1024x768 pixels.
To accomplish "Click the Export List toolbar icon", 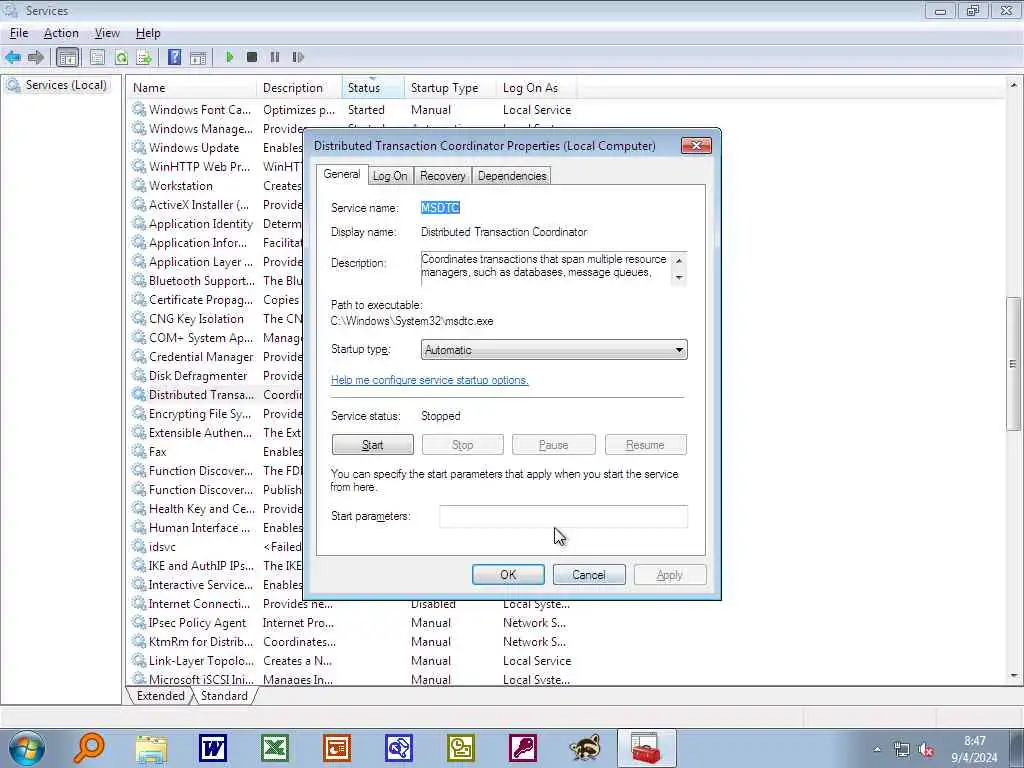I will 144,57.
